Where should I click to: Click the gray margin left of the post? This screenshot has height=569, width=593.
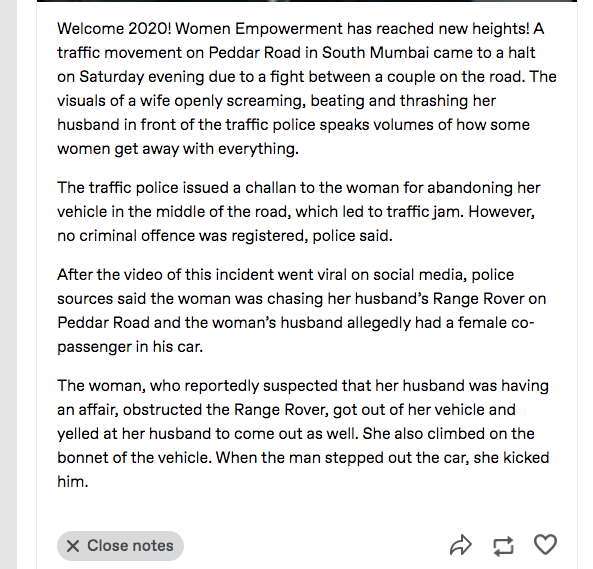click(8, 284)
